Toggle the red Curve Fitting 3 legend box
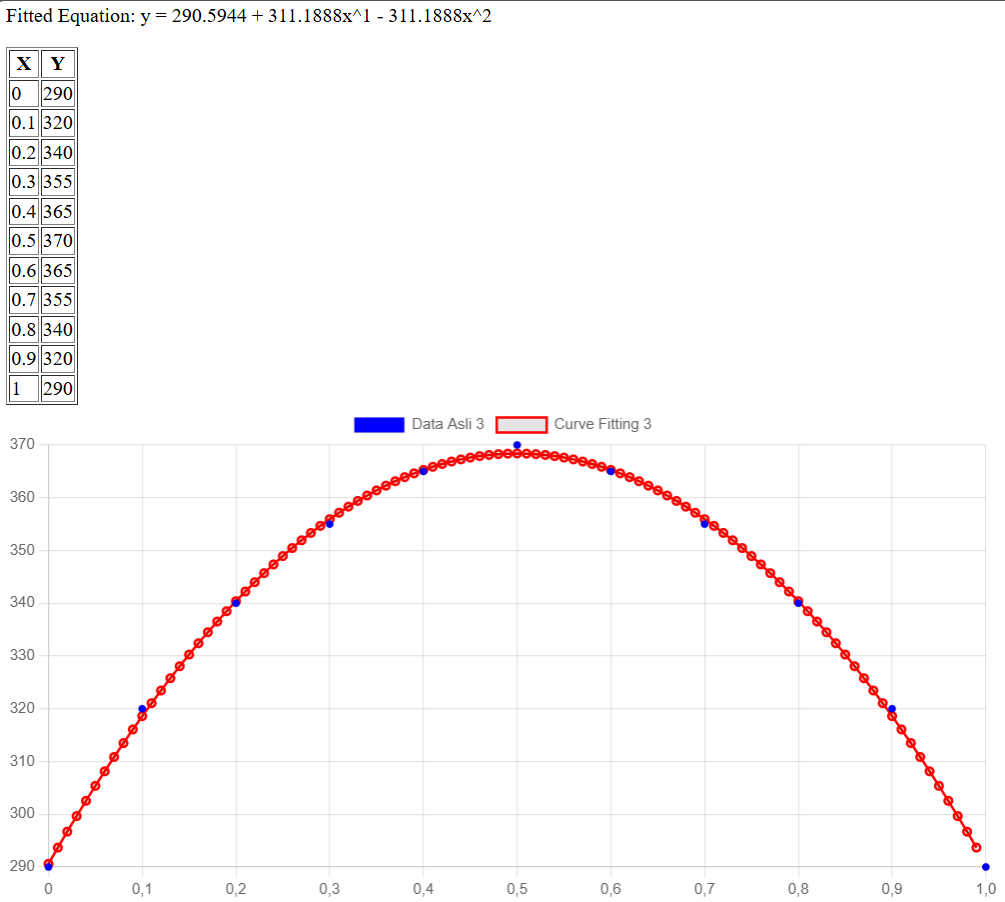Image resolution: width=1005 pixels, height=902 pixels. click(521, 424)
